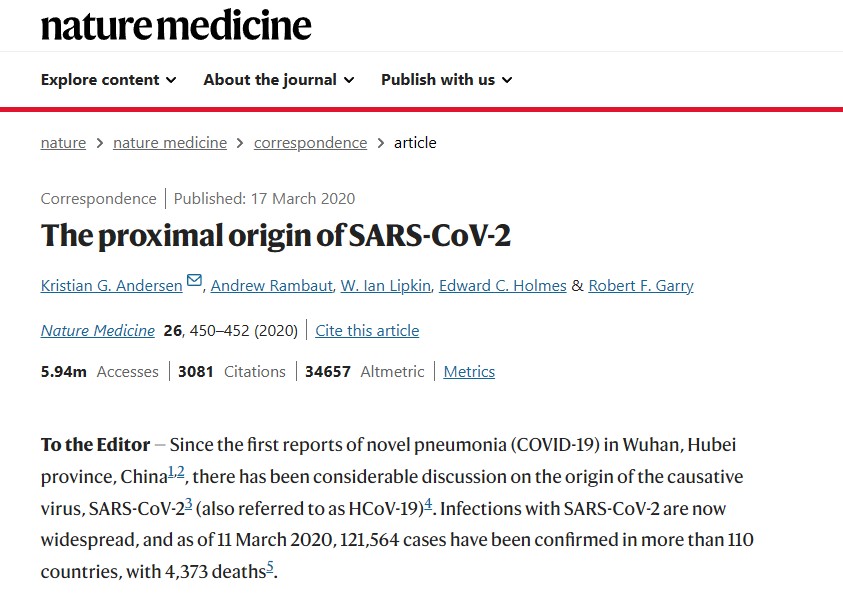Select author Edward C. Holmes
The height and width of the screenshot is (609, 843).
click(x=503, y=285)
